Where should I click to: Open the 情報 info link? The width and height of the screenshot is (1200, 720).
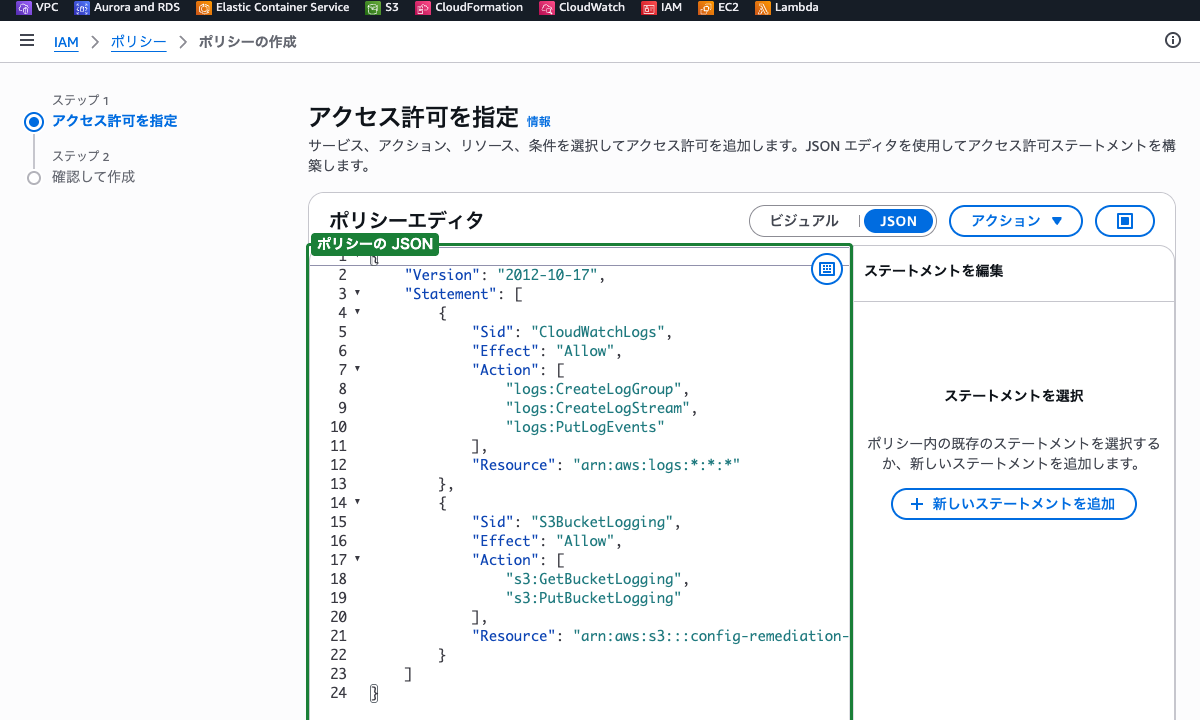tap(539, 121)
